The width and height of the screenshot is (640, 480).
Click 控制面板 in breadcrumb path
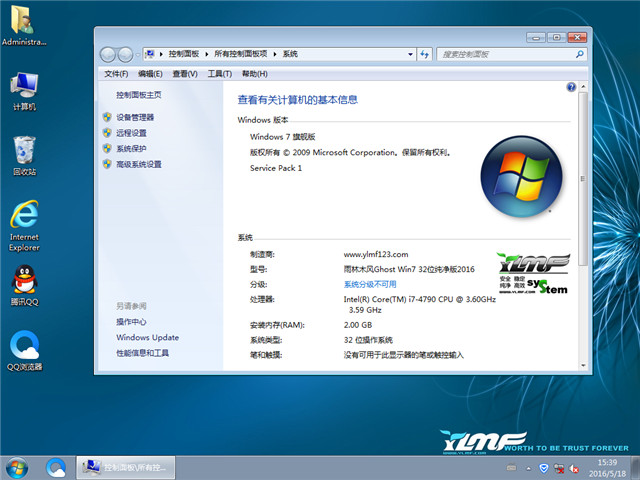coord(184,54)
